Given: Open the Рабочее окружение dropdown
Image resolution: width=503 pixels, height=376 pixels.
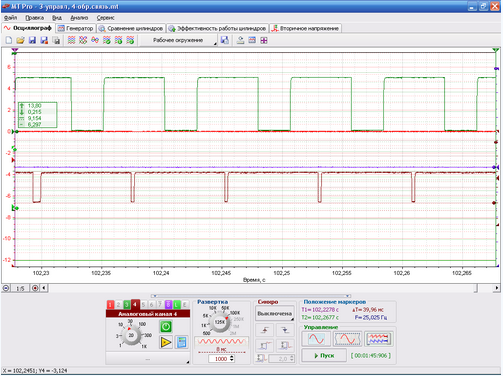Looking at the screenshot, I should pos(178,40).
